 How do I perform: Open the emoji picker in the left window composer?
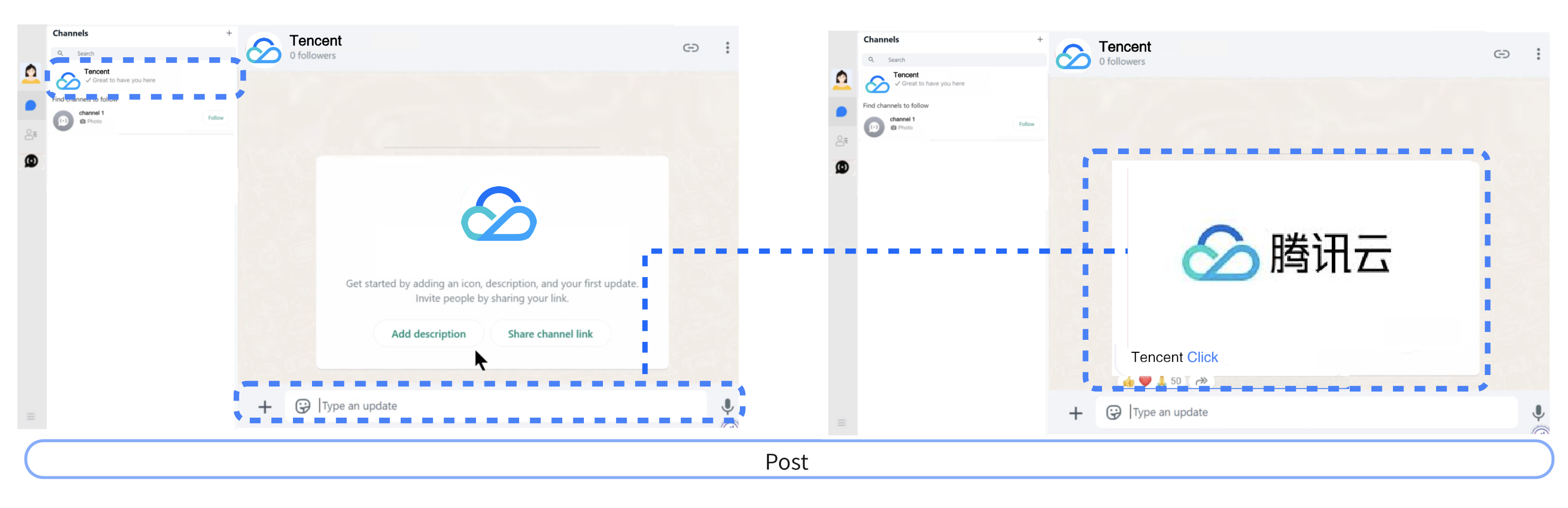pos(302,406)
